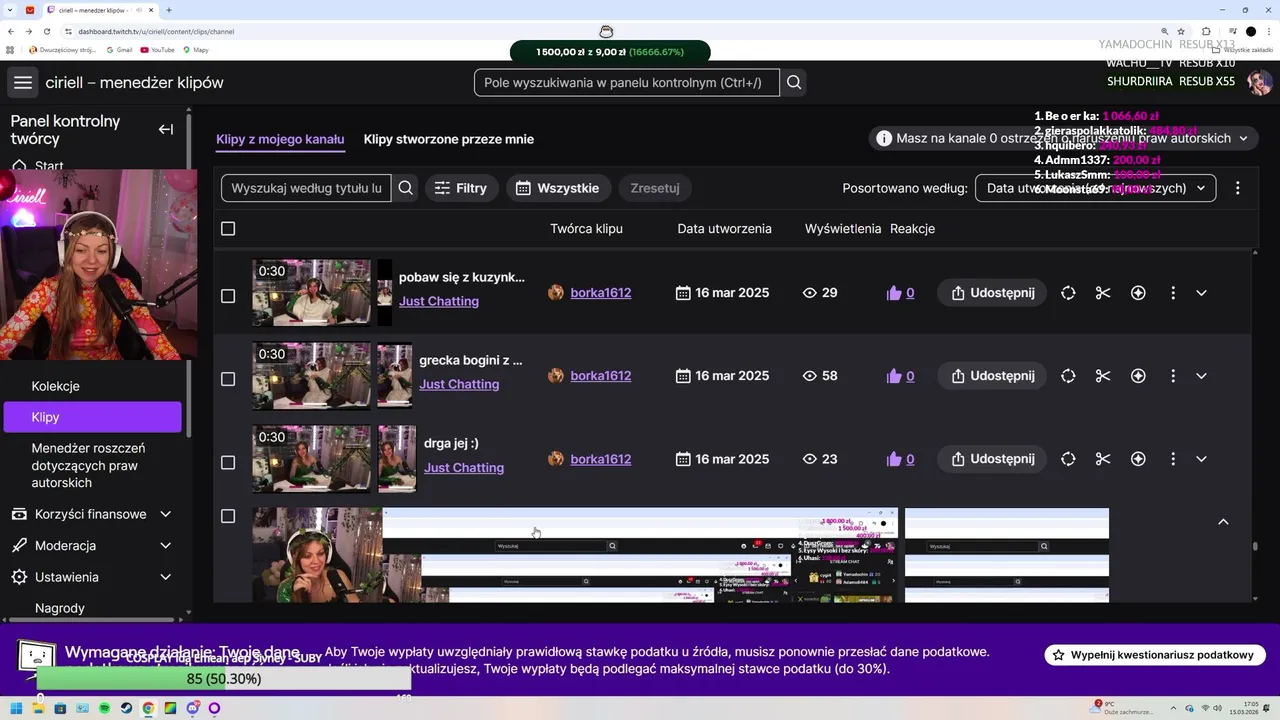Click the circular arrows icon on 'grecka bogini z ...' row
The height and width of the screenshot is (720, 1280).
(1068, 376)
